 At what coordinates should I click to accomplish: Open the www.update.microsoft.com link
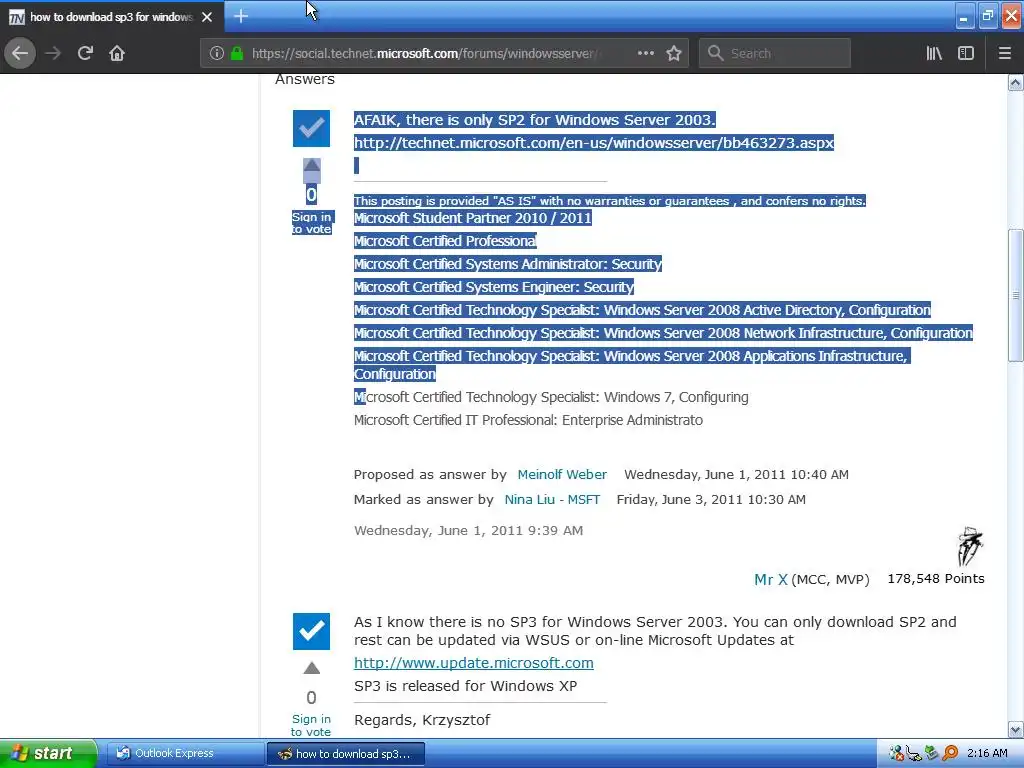[473, 663]
